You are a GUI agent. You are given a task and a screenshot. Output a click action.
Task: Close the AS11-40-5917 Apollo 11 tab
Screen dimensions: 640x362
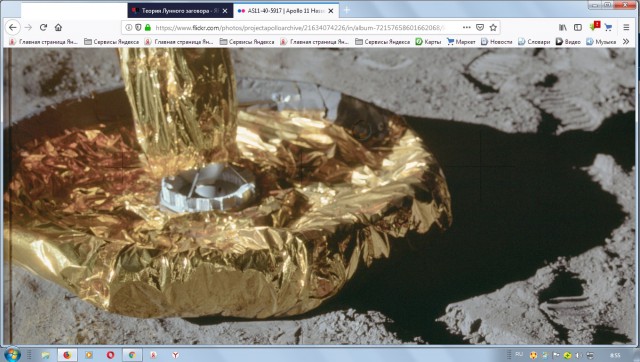click(331, 11)
